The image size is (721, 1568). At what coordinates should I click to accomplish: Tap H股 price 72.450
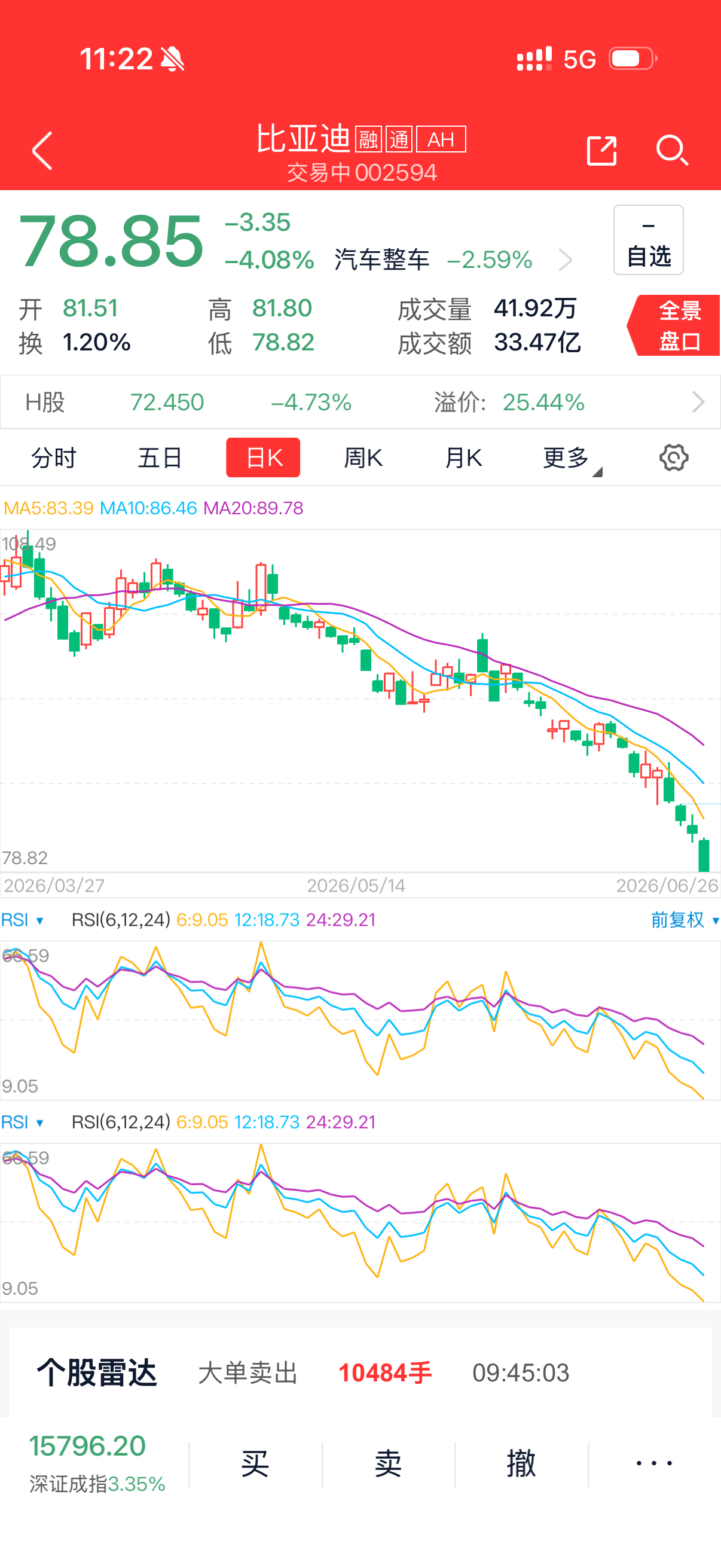(167, 402)
